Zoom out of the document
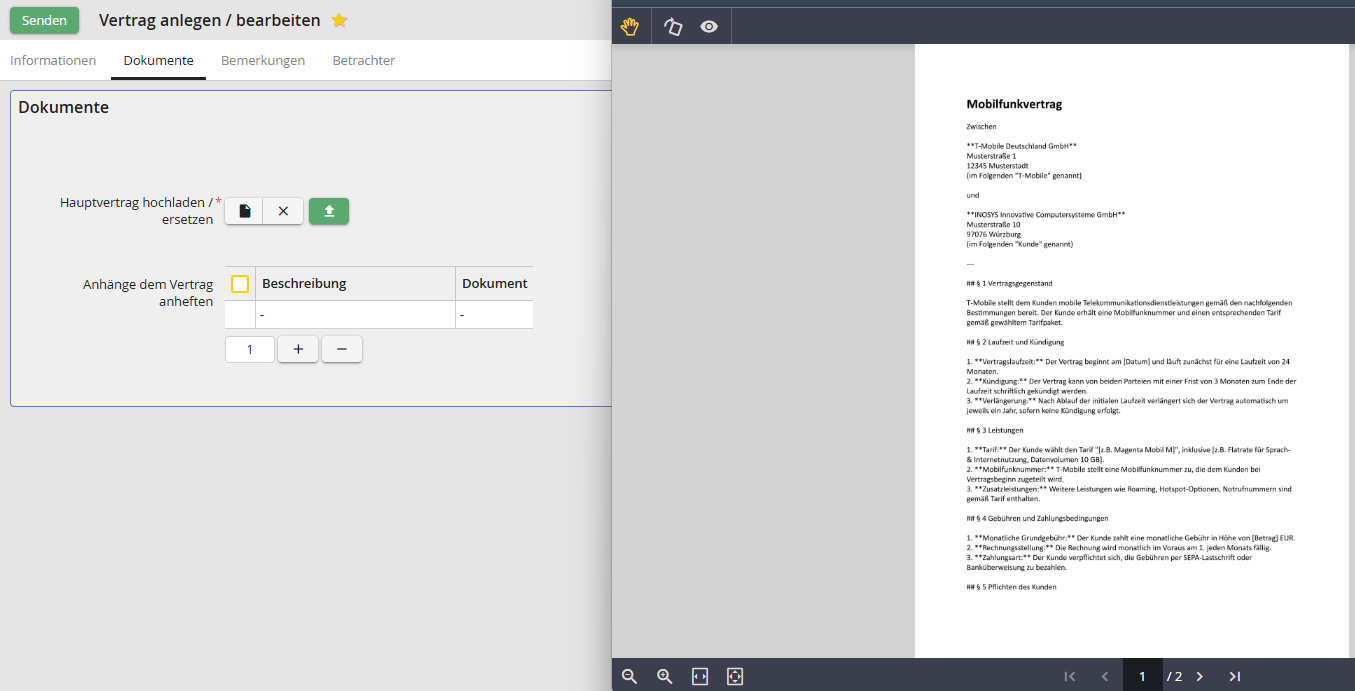Image resolution: width=1355 pixels, height=691 pixels. coord(629,676)
